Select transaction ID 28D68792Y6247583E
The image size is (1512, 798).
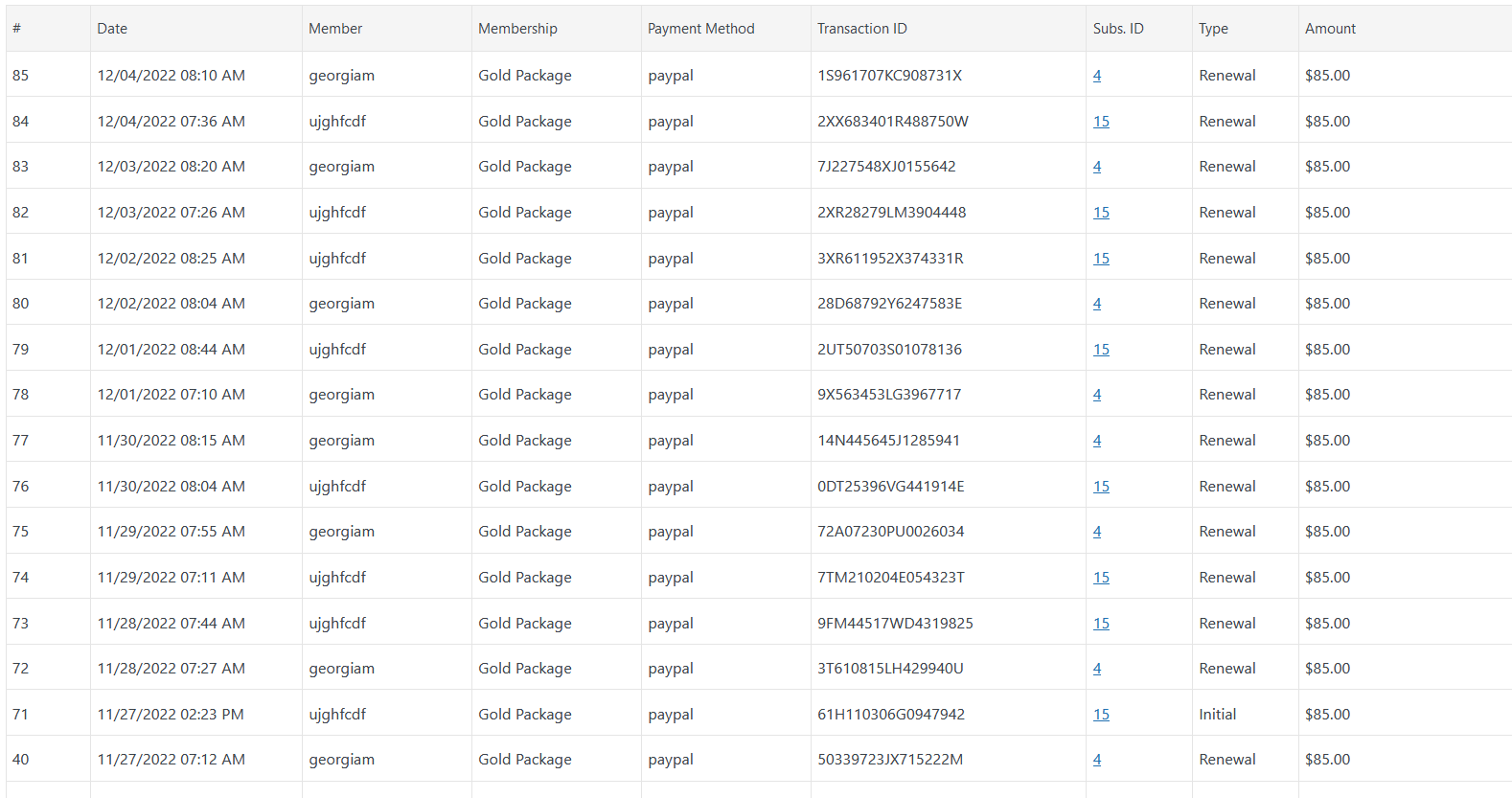(889, 304)
